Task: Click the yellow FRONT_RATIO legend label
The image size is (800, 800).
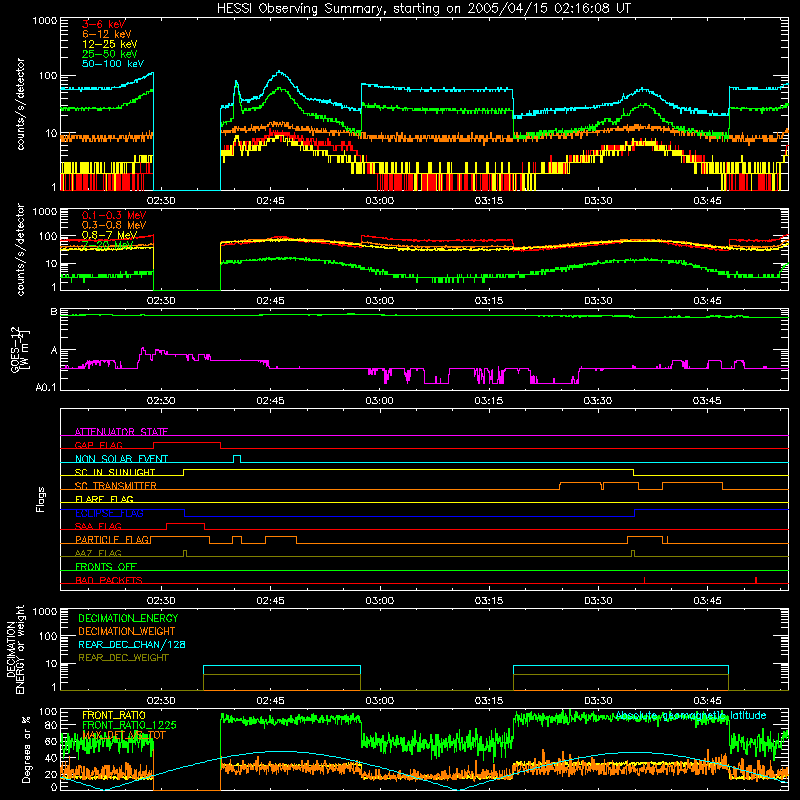Action: point(114,715)
